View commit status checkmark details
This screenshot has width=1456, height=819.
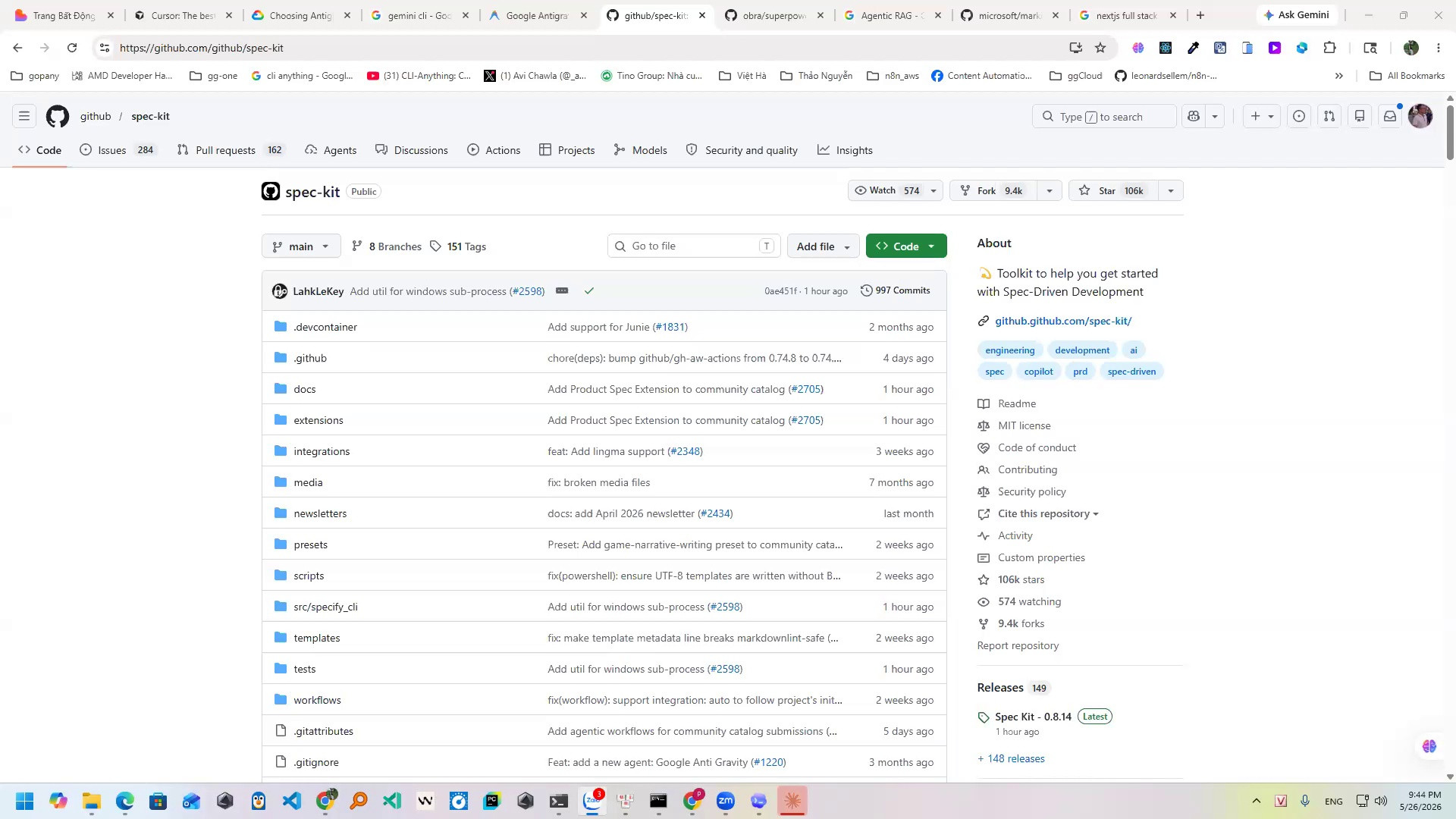pyautogui.click(x=589, y=291)
